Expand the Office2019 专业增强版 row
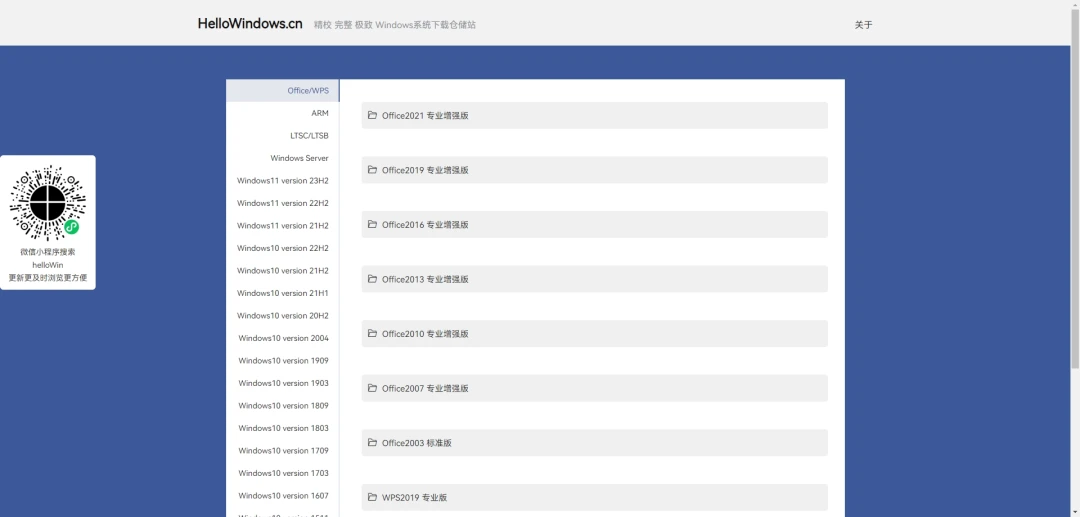This screenshot has width=1080, height=517. coord(594,170)
